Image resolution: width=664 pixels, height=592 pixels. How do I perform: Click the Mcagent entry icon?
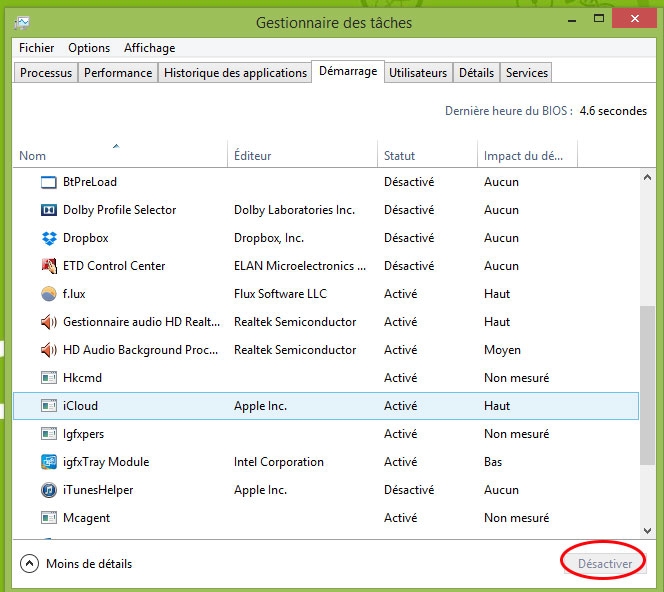point(49,517)
